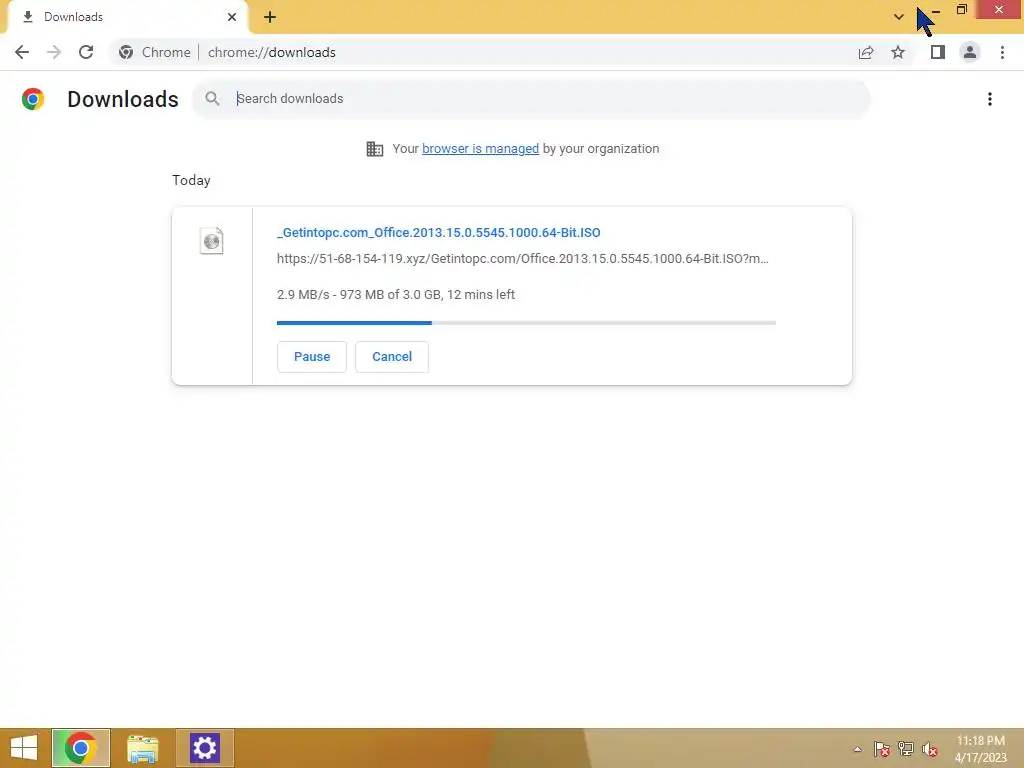This screenshot has height=768, width=1024.
Task: Click the Chrome site info chip in address bar
Action: 154,52
